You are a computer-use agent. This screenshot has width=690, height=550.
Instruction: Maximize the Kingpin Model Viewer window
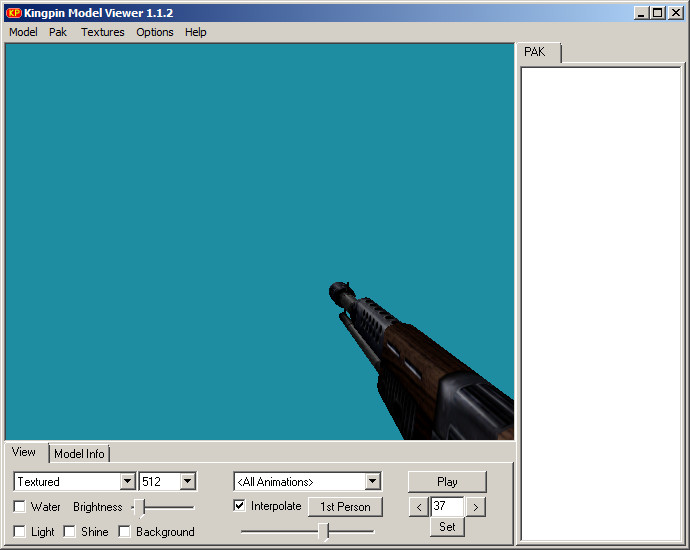(657, 13)
